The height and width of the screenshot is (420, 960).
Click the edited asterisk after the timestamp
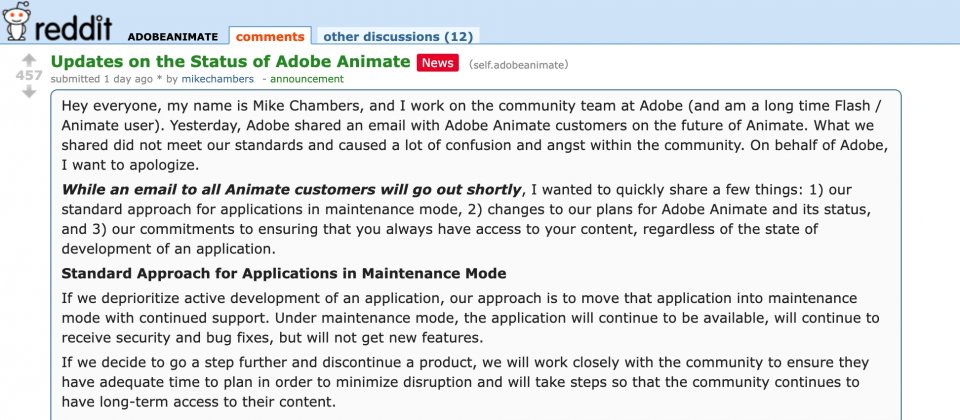click(x=158, y=78)
